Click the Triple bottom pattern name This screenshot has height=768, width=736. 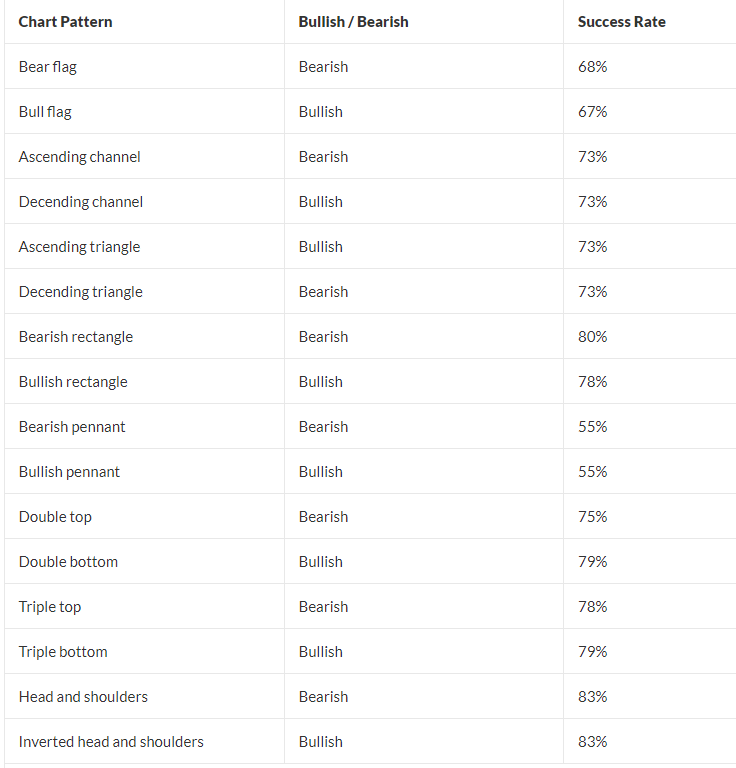[x=63, y=652]
